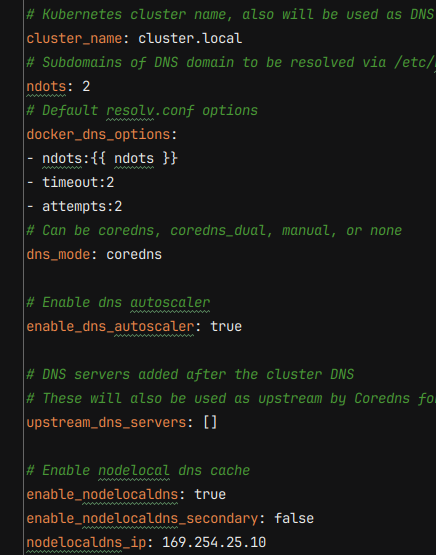436x555 pixels.
Task: Click the false value of enable_nodelocaldns_secondary
Action: pos(294,519)
